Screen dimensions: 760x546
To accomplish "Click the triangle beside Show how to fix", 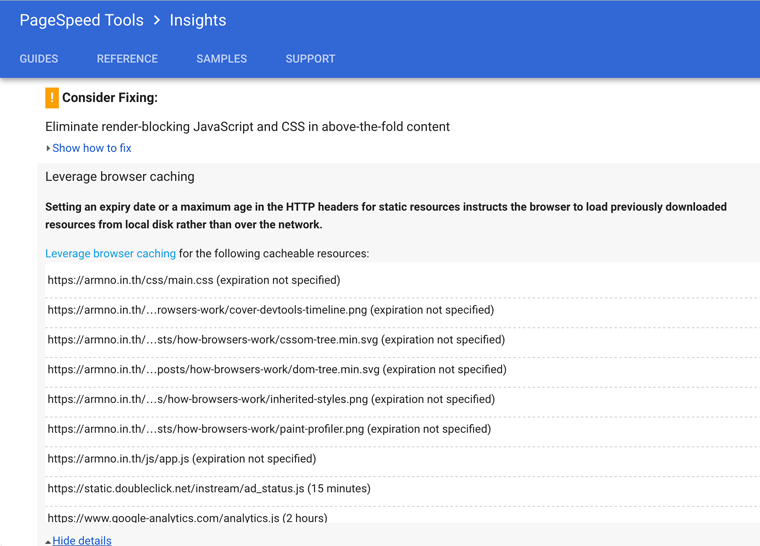I will click(48, 148).
